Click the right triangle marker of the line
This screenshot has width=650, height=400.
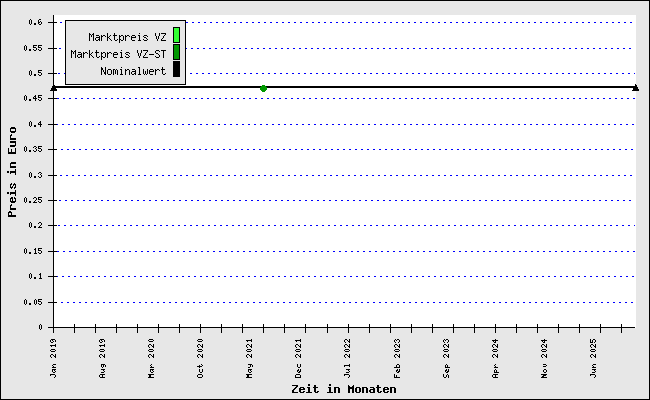[636, 88]
